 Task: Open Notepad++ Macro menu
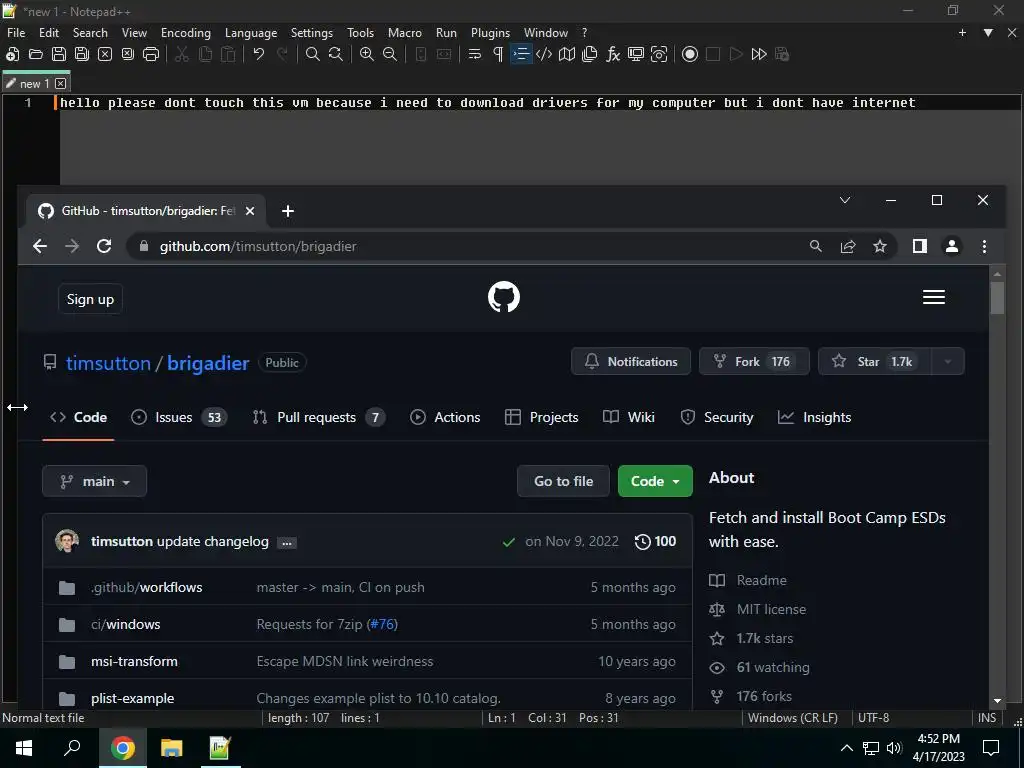pos(404,33)
